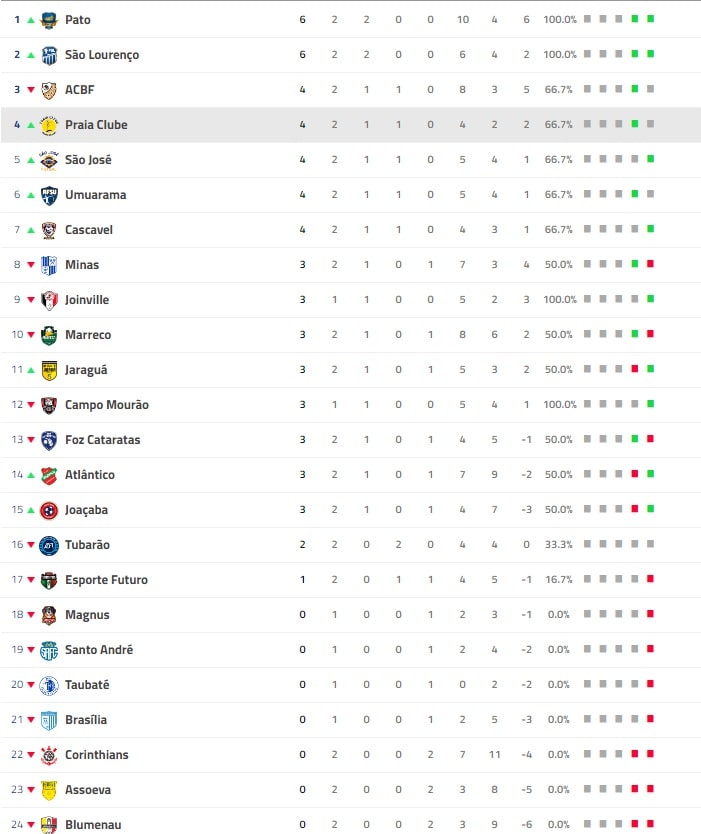Click the Pato team crest icon

(x=49, y=20)
